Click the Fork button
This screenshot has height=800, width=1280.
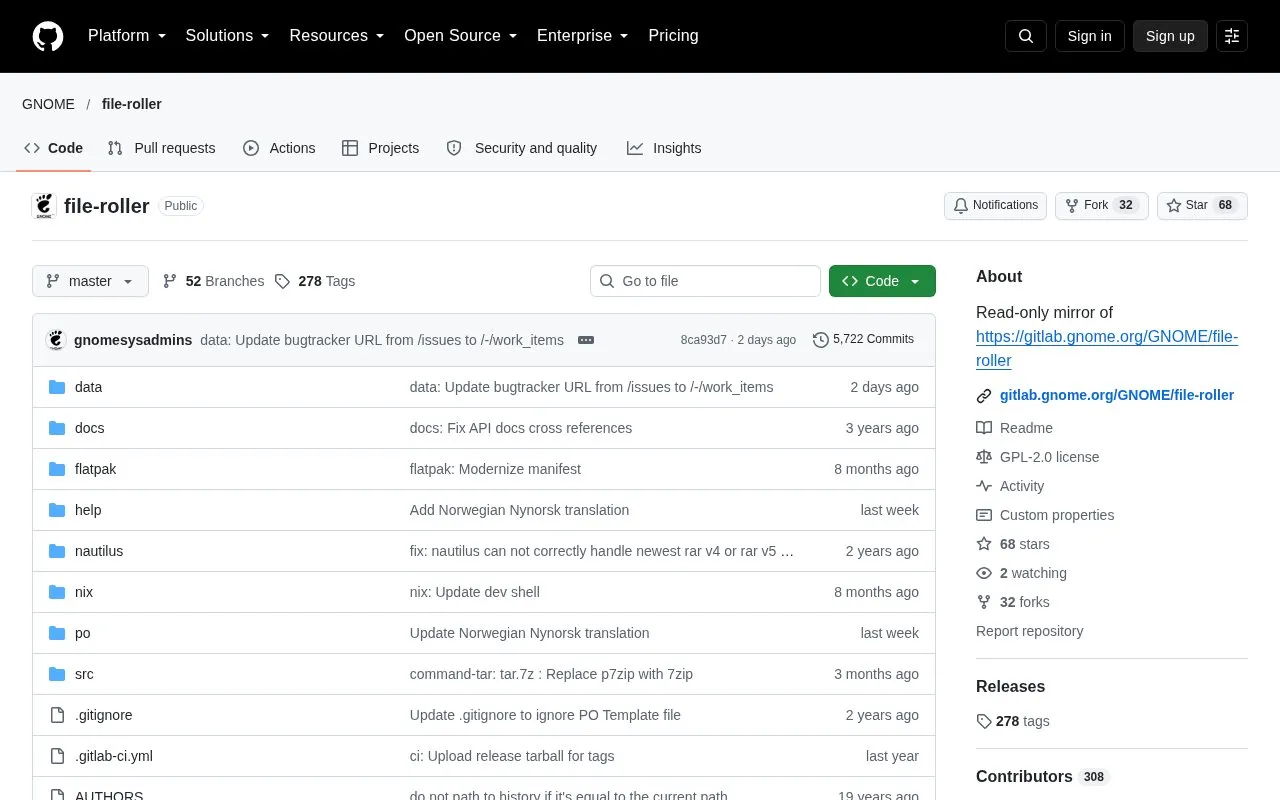click(x=1101, y=206)
